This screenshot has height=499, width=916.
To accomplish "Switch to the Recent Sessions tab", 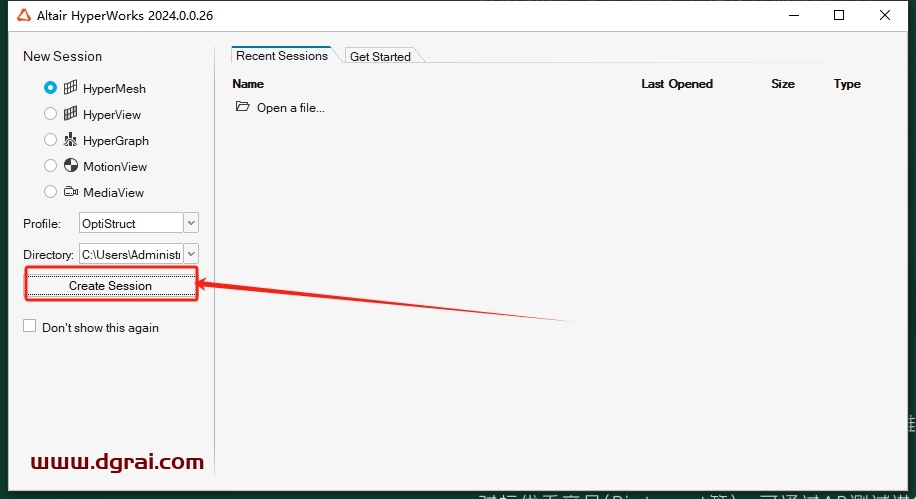I will pyautogui.click(x=282, y=56).
